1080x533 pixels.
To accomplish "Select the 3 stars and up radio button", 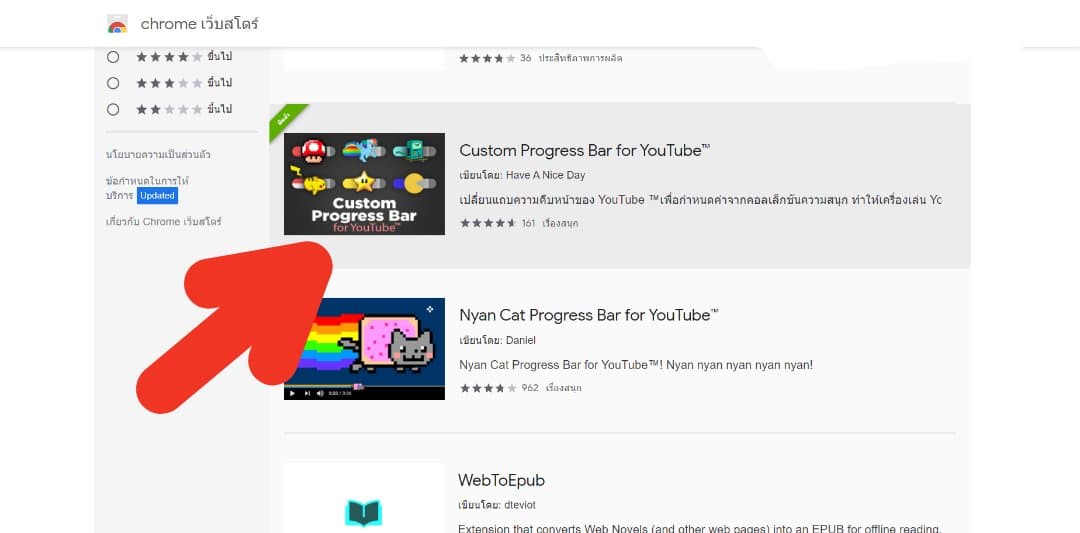I will coord(113,83).
